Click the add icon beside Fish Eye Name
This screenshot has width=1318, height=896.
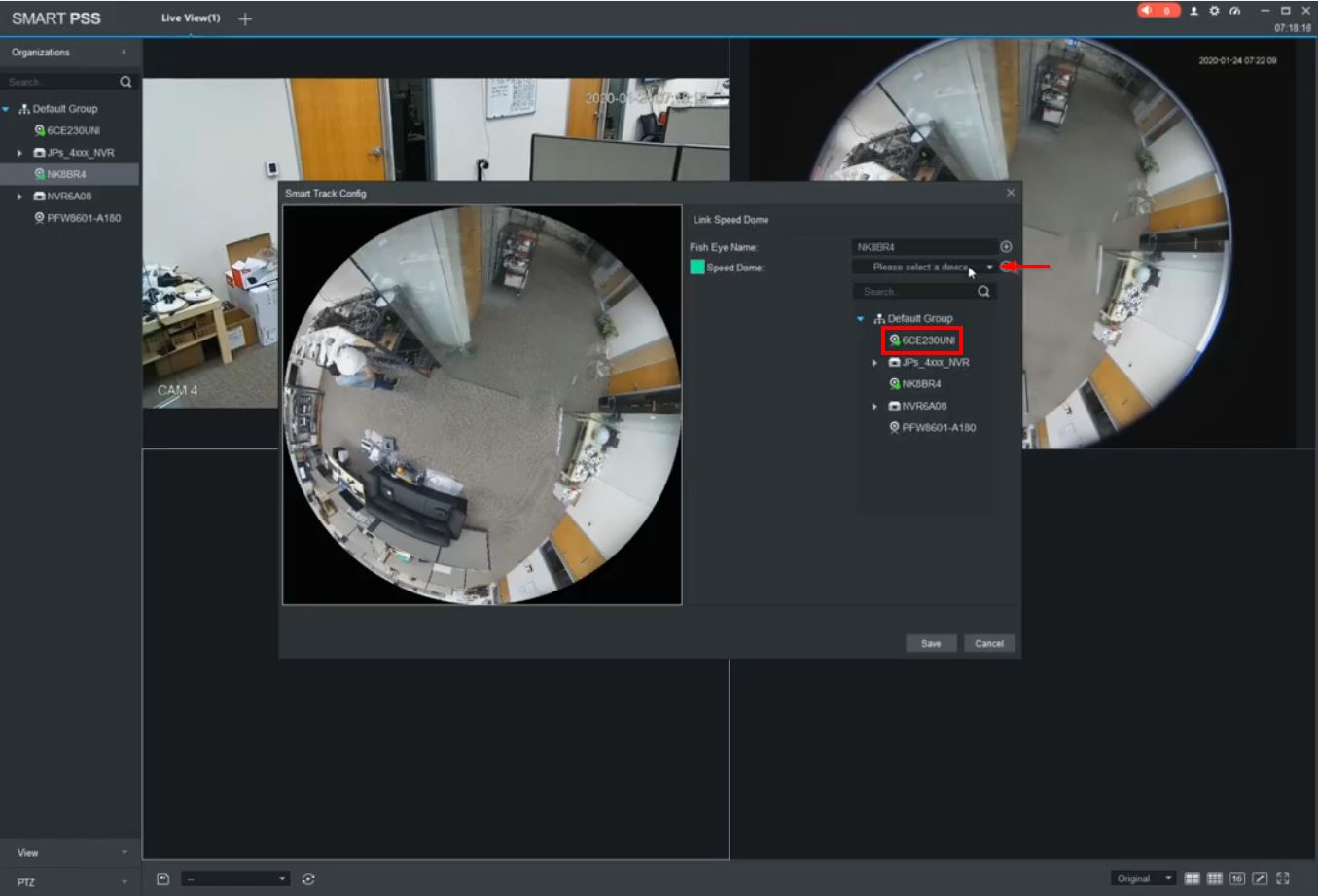1006,247
